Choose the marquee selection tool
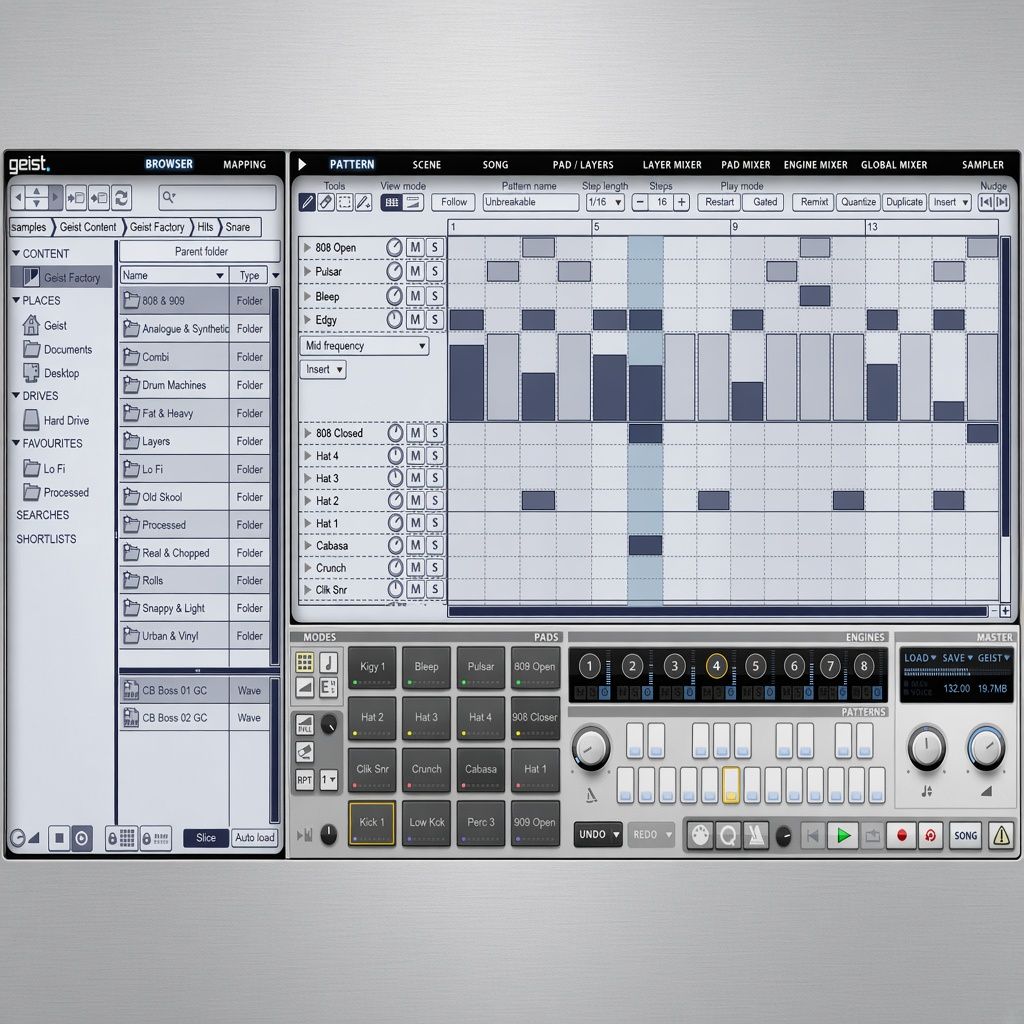This screenshot has width=1024, height=1024. click(345, 202)
